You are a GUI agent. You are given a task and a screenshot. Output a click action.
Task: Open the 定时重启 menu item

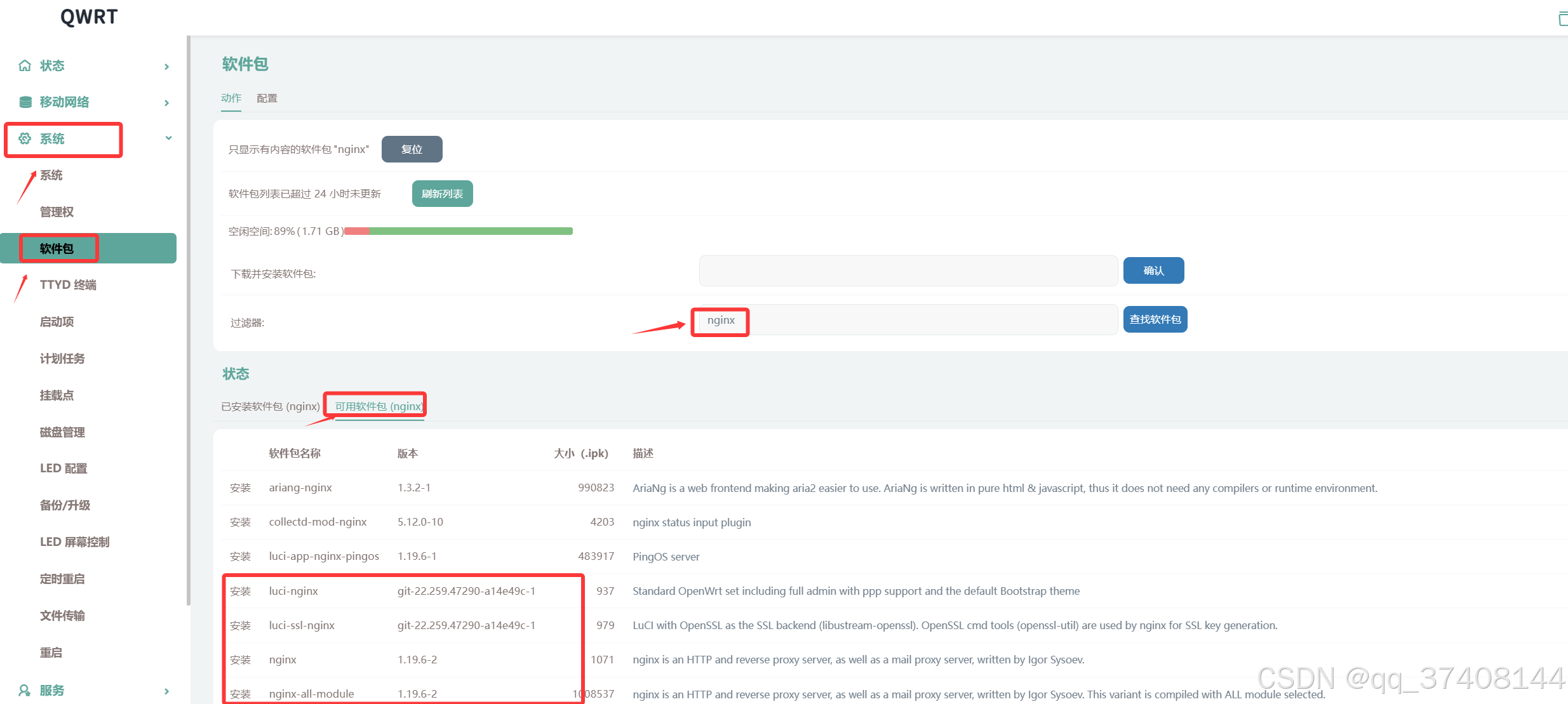coord(62,579)
